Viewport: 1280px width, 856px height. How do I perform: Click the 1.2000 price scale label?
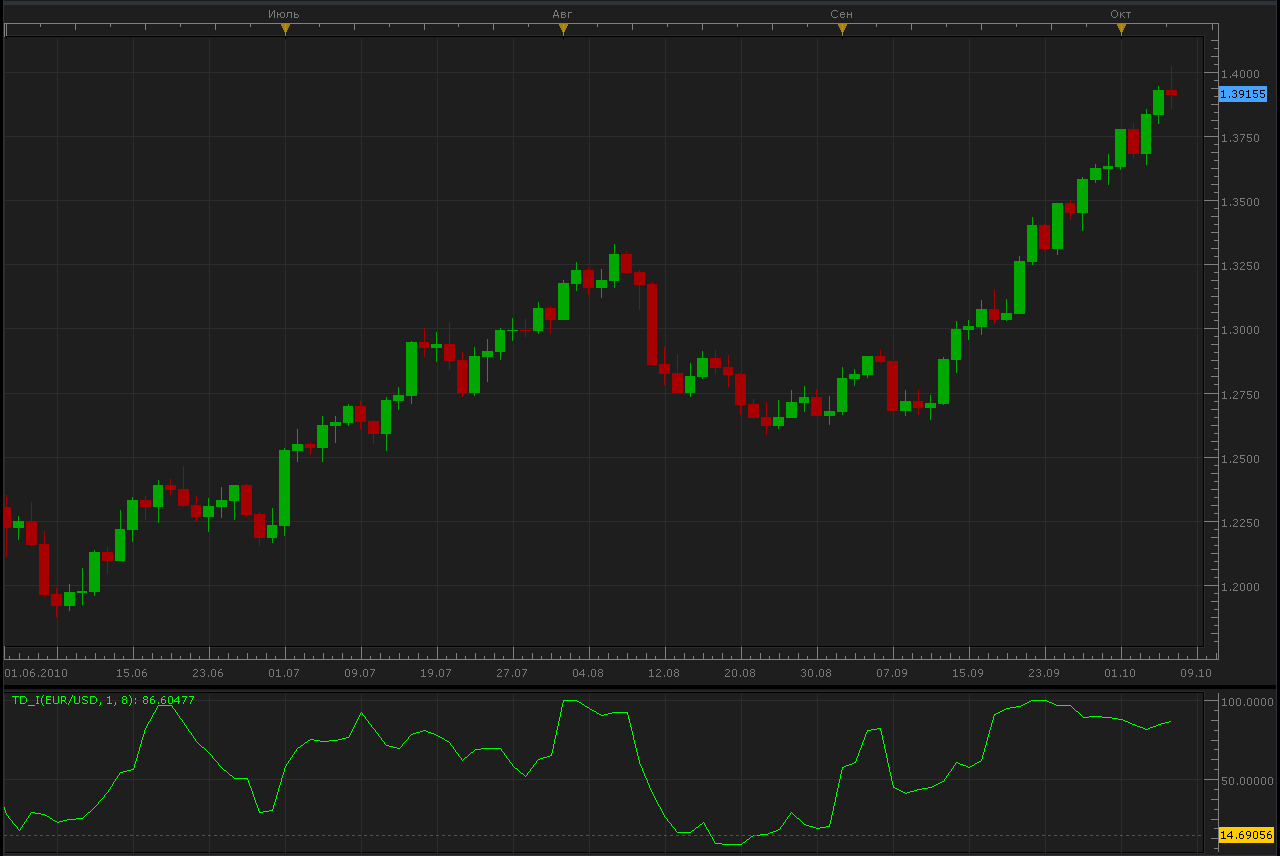tap(1240, 586)
